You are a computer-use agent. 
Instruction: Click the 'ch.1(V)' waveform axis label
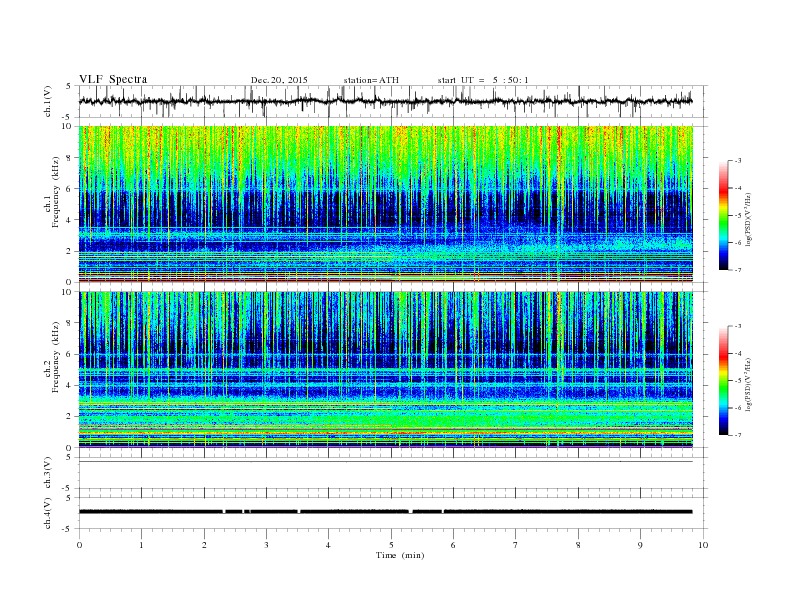[48, 101]
